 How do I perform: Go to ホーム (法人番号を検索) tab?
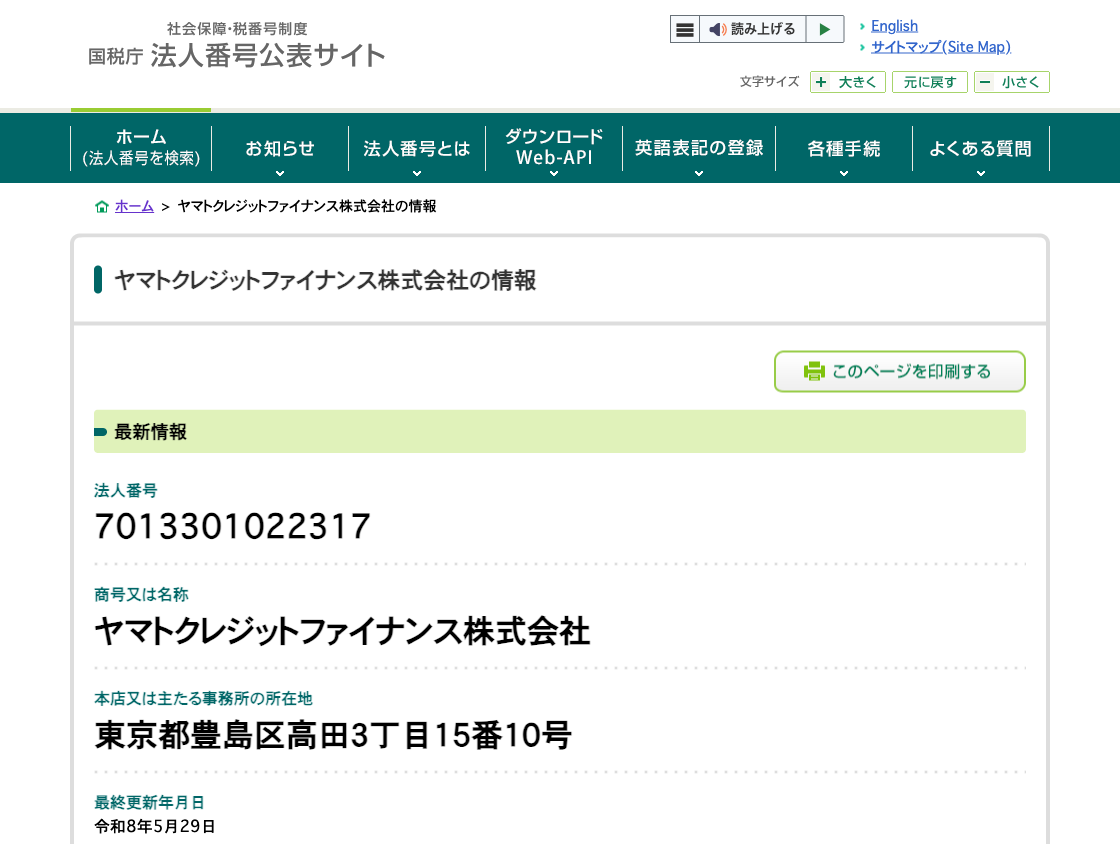(141, 148)
